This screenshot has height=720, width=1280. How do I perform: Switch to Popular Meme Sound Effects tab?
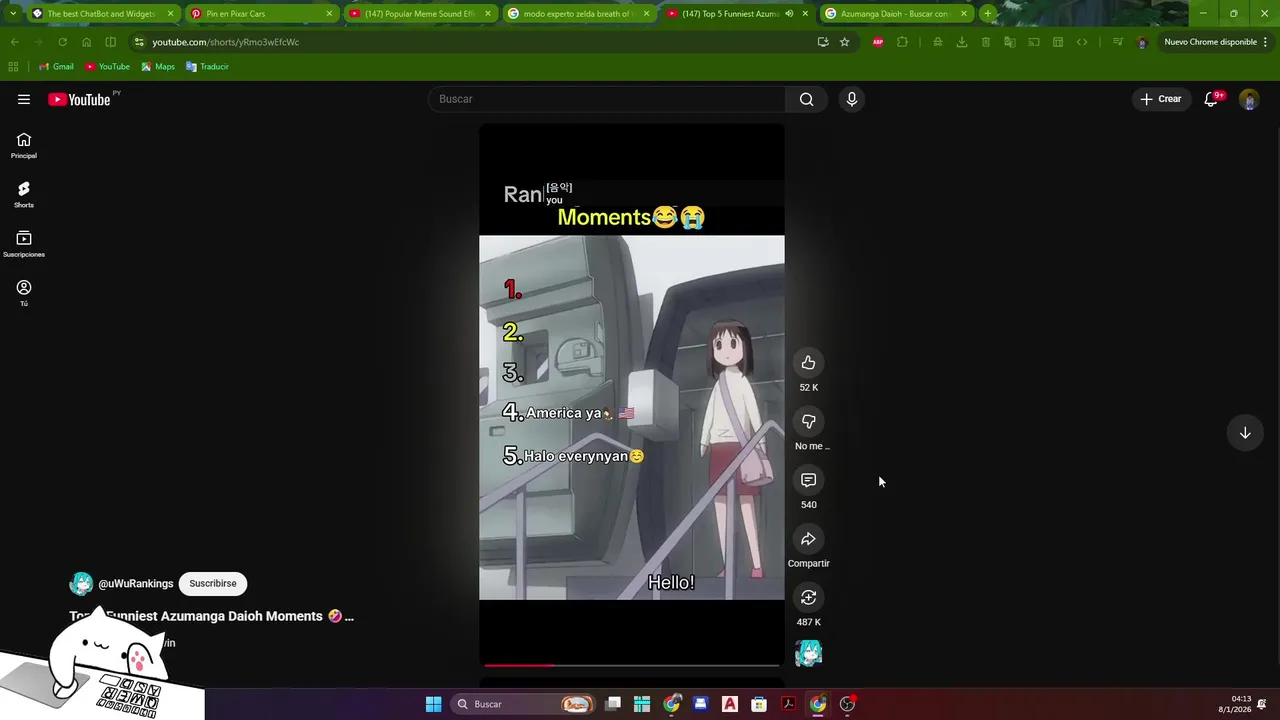point(419,14)
